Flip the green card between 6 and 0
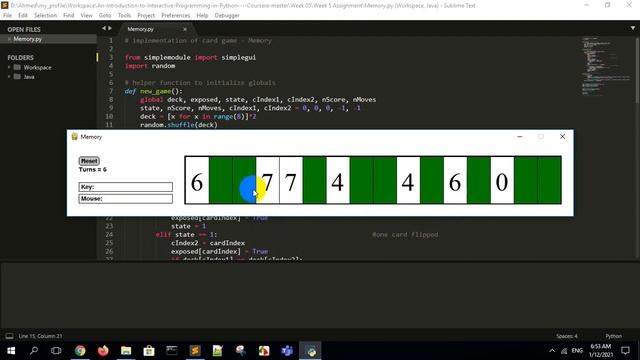 (x=479, y=180)
